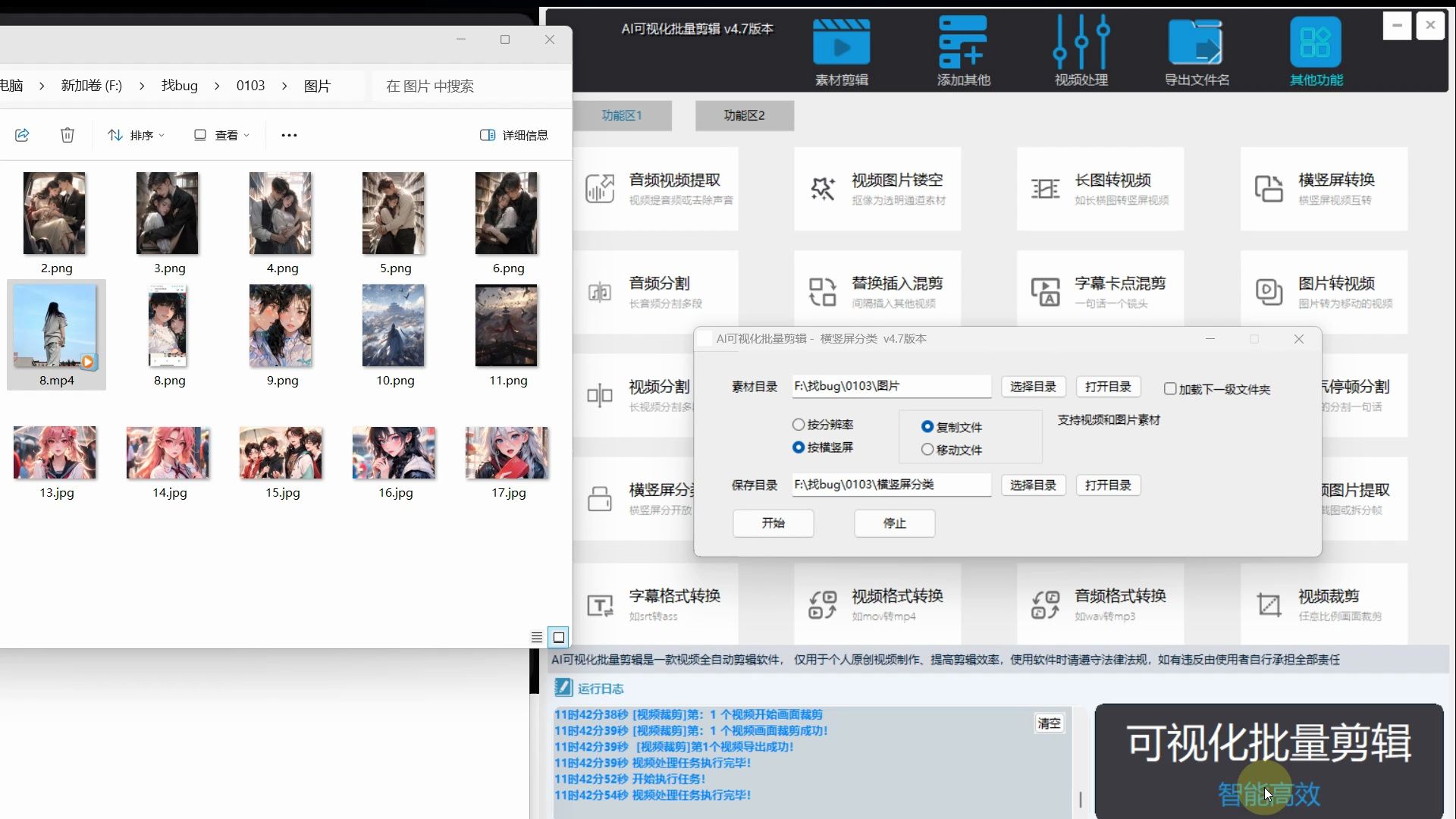This screenshot has height=819, width=1456.
Task: Click the 导出文件名 export icon
Action: [1196, 43]
